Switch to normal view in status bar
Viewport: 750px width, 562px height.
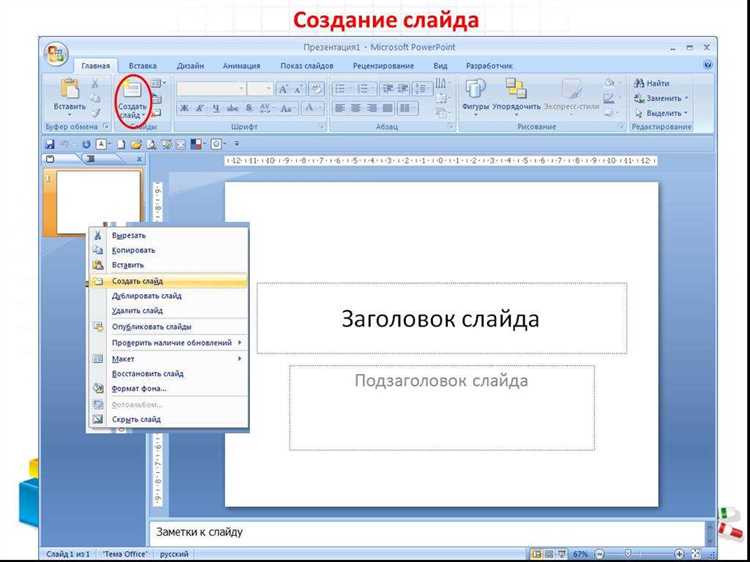pos(536,554)
